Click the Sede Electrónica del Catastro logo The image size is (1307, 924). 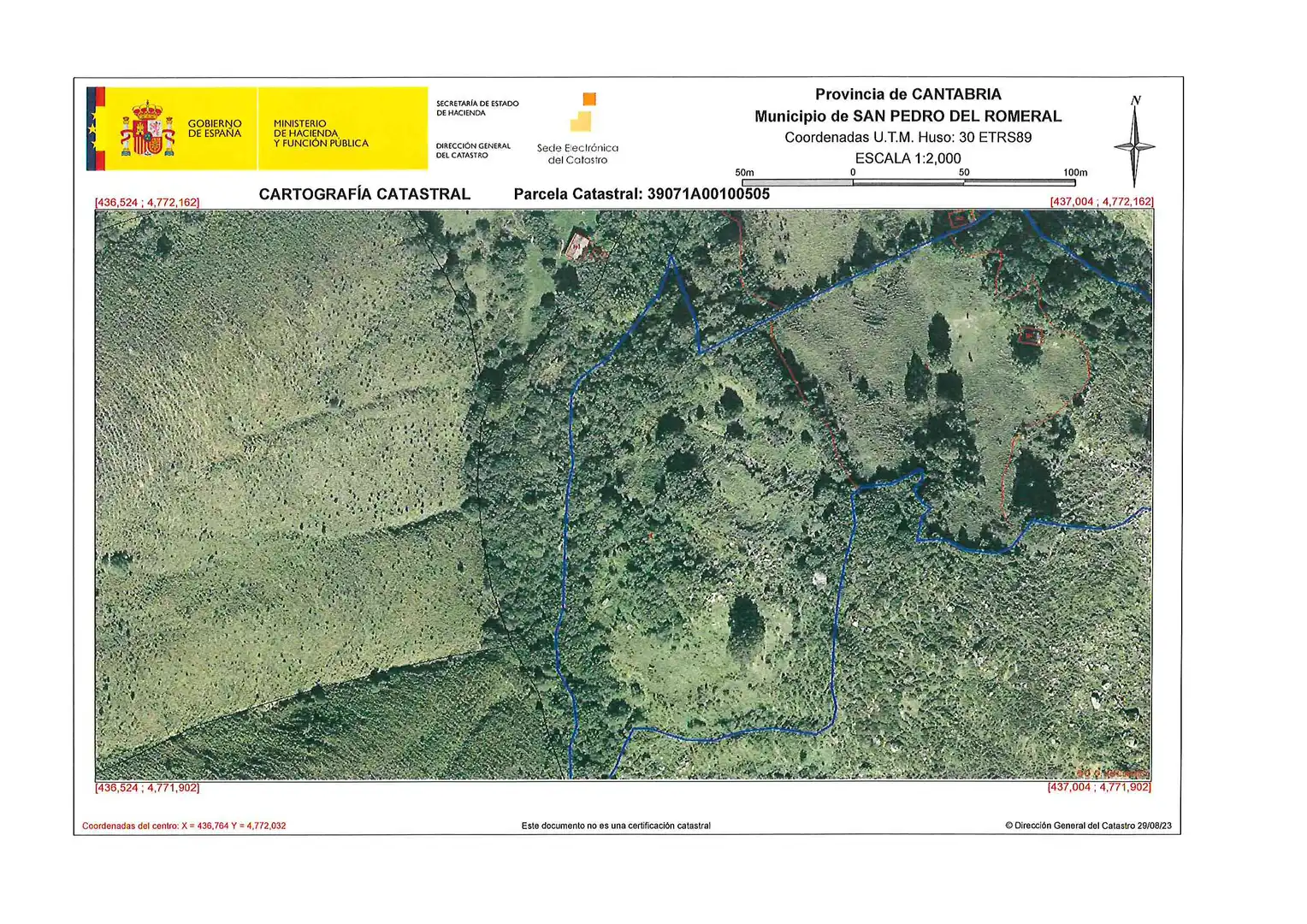click(x=578, y=129)
